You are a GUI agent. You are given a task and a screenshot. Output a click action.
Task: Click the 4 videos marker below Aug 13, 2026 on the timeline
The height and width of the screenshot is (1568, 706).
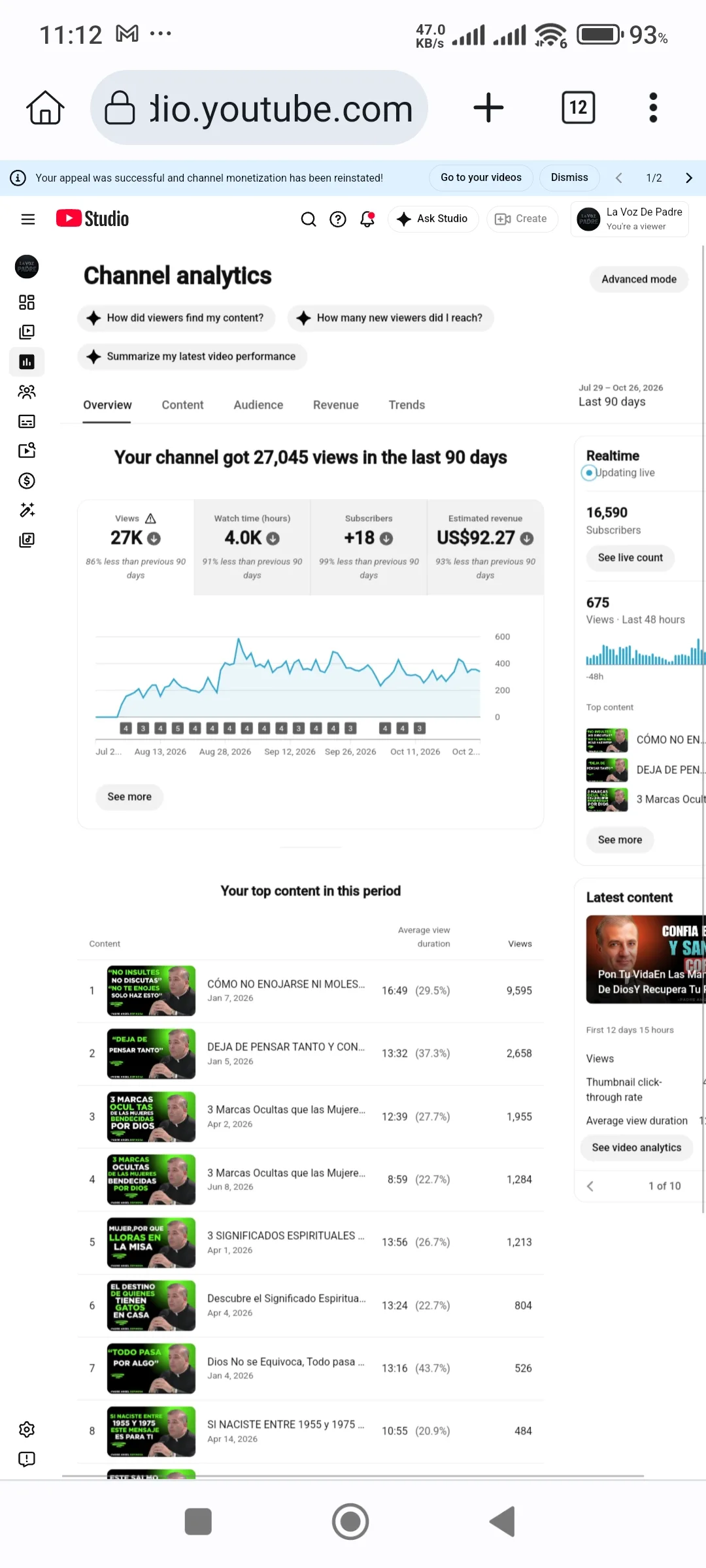click(x=160, y=728)
